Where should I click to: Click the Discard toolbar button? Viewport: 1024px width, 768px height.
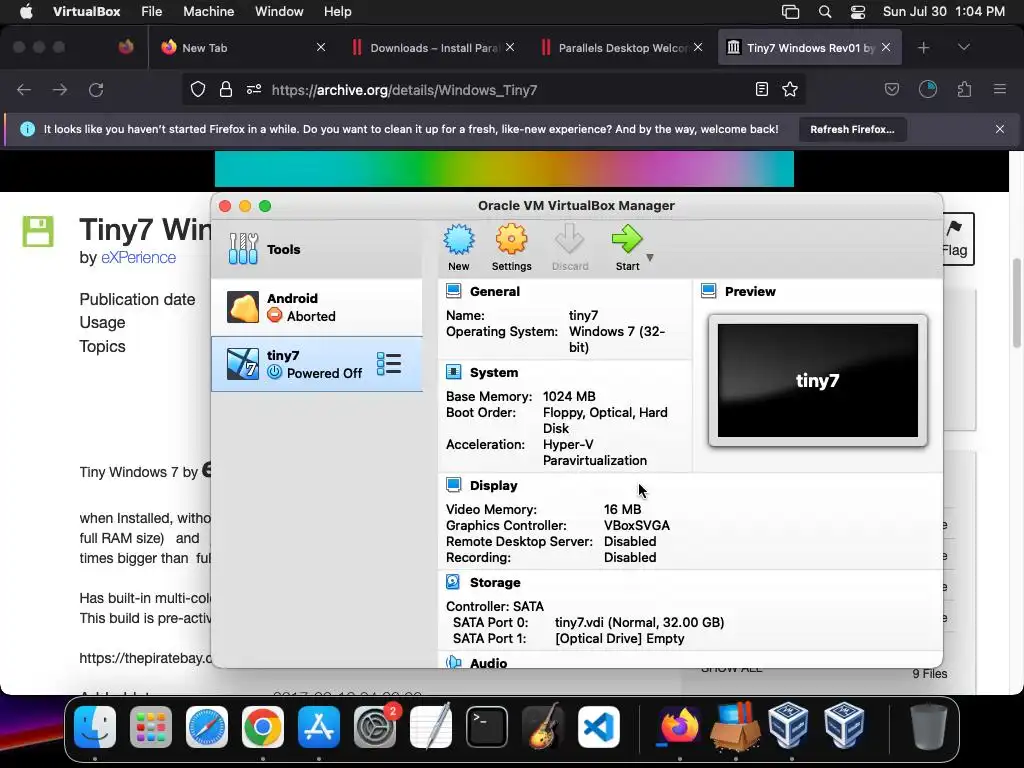pyautogui.click(x=569, y=247)
